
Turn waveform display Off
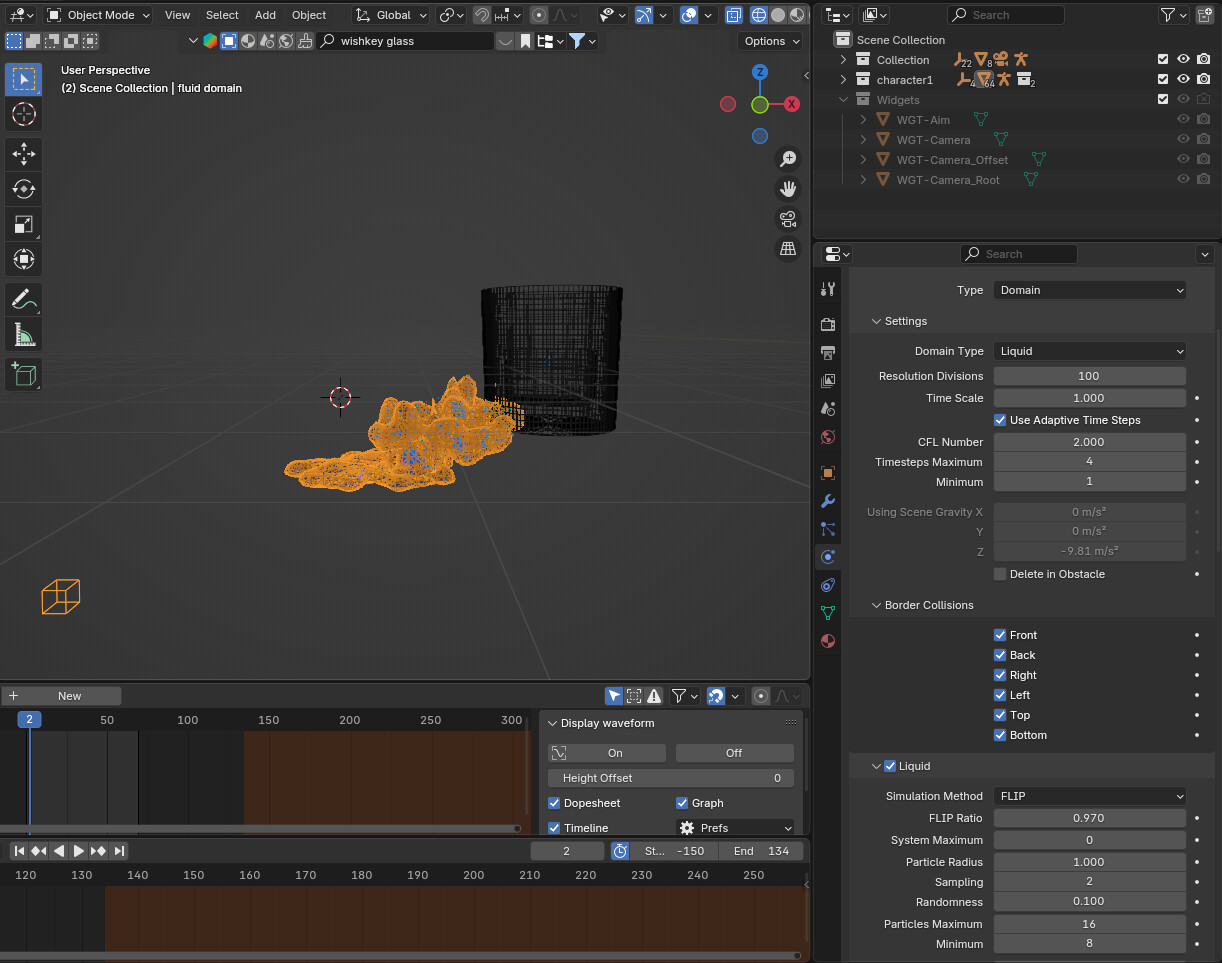pos(735,753)
